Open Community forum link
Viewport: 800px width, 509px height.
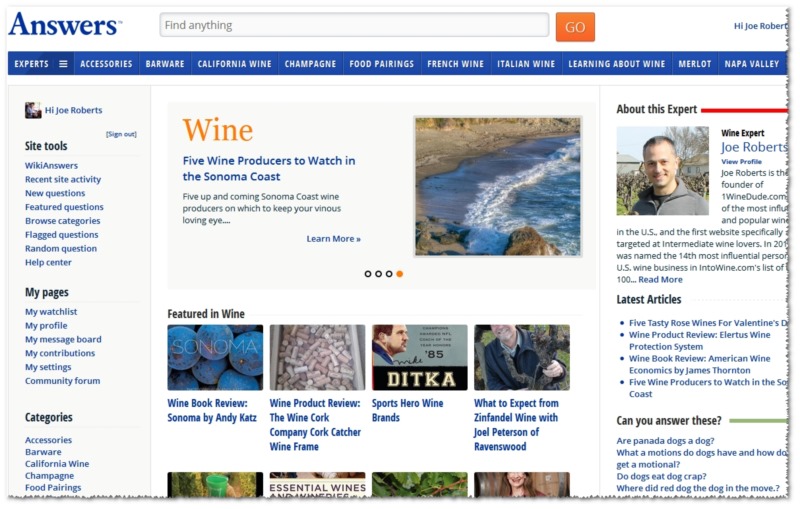coord(63,380)
